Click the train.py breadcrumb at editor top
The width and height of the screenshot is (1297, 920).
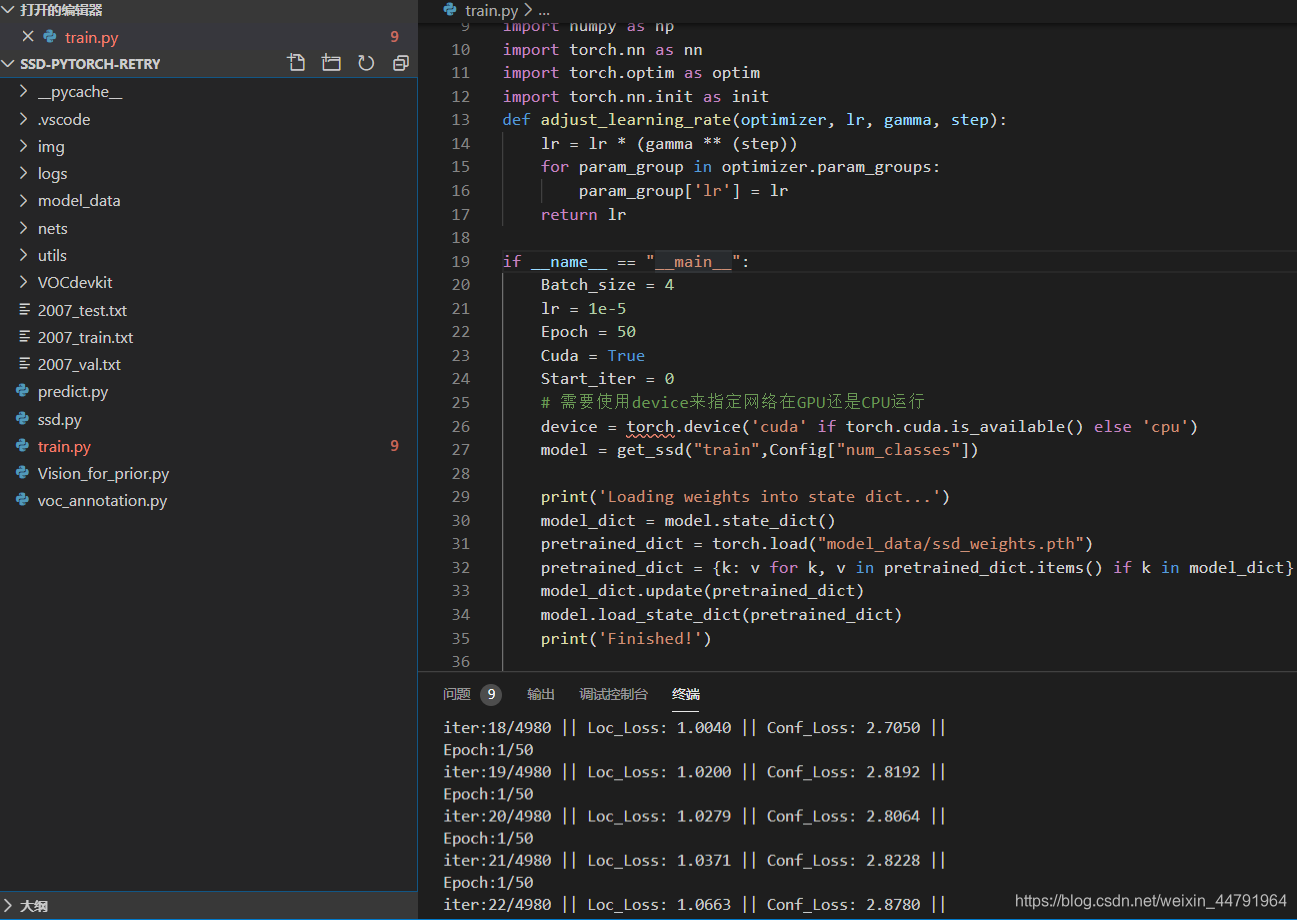pyautogui.click(x=493, y=10)
